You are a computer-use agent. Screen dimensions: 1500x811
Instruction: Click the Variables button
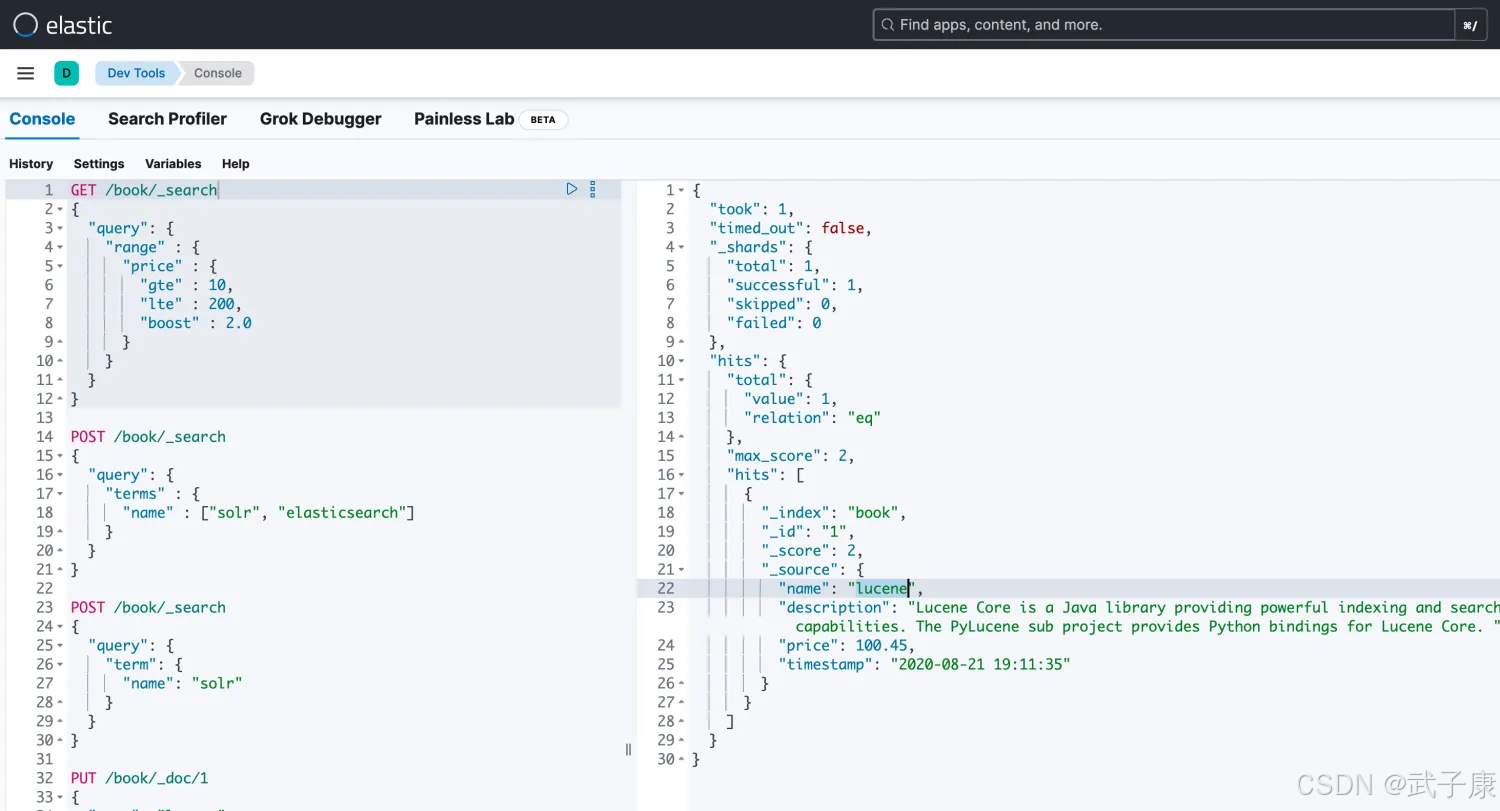(173, 164)
